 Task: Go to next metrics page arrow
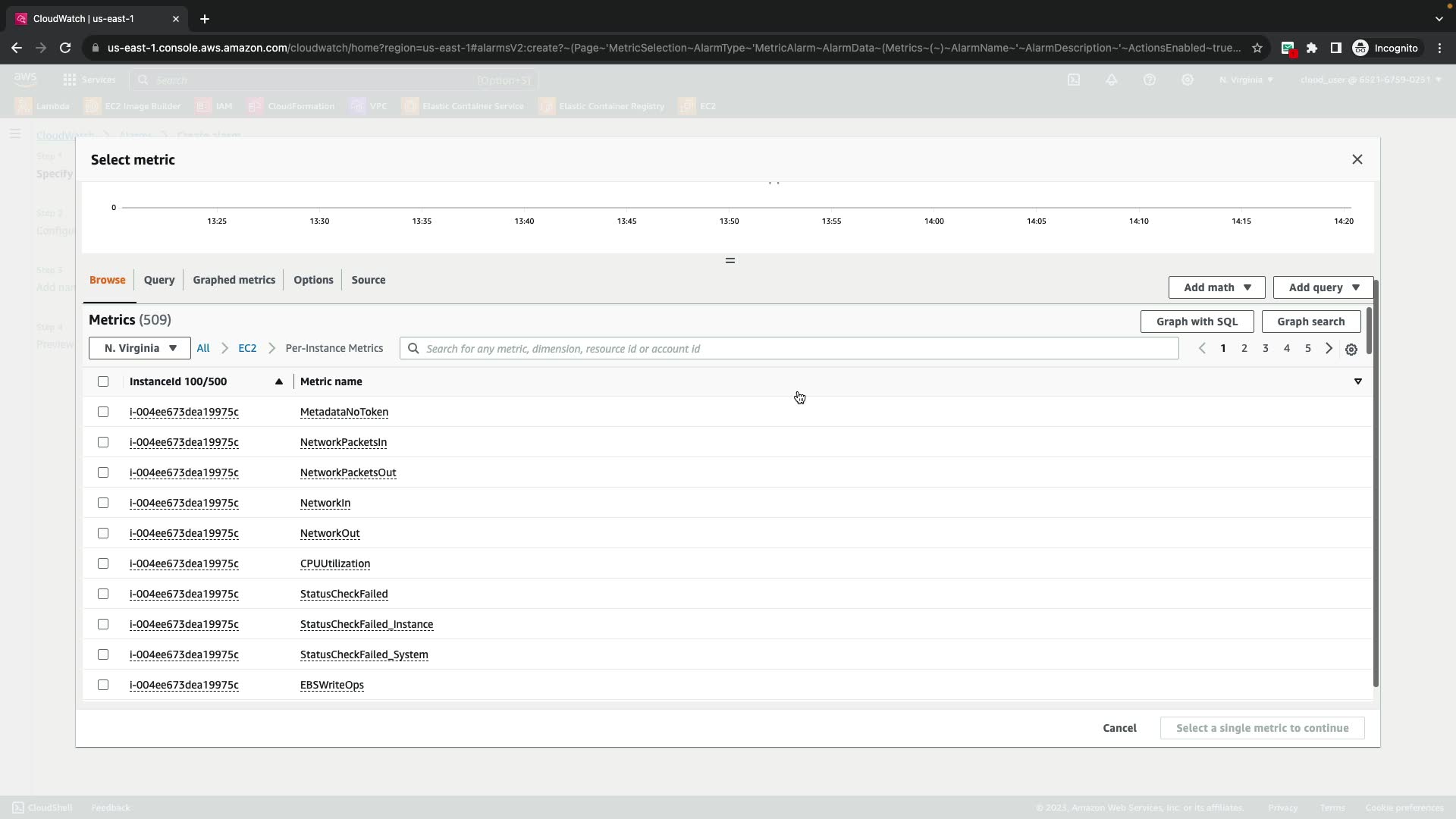tap(1329, 349)
